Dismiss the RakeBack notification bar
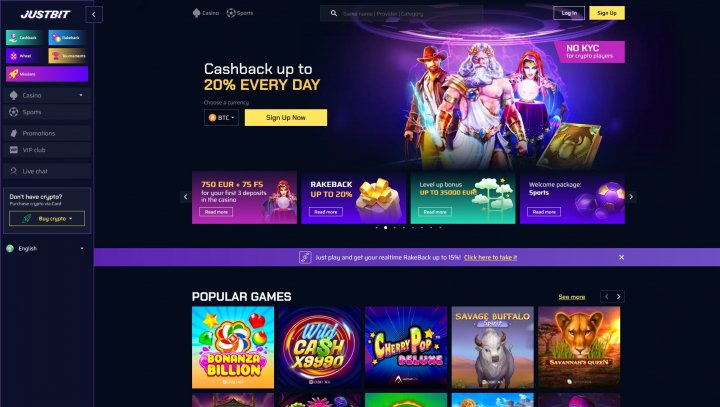 (x=621, y=257)
